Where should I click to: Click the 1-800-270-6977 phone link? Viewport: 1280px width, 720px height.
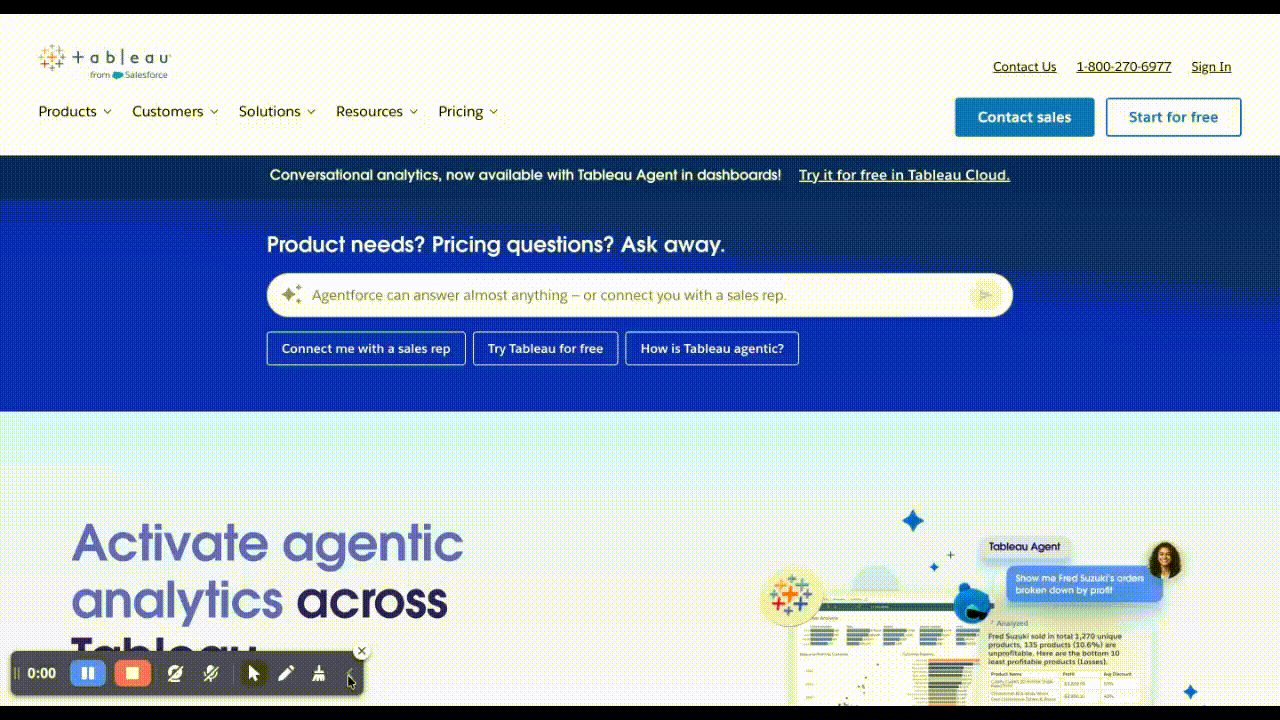point(1124,67)
